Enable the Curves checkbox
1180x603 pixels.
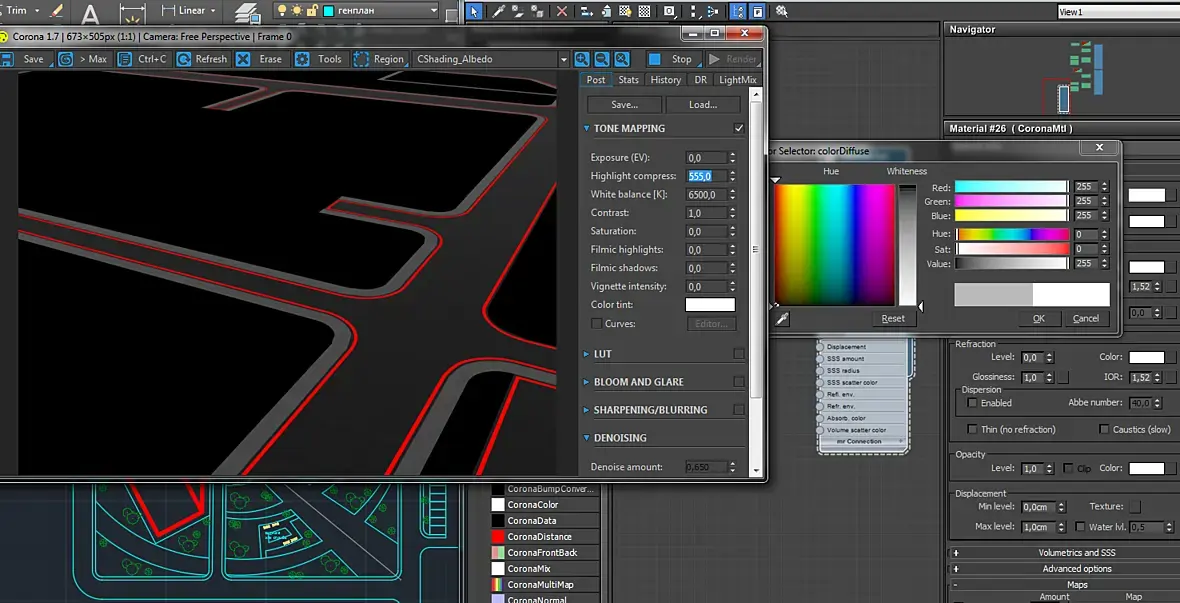(x=597, y=324)
